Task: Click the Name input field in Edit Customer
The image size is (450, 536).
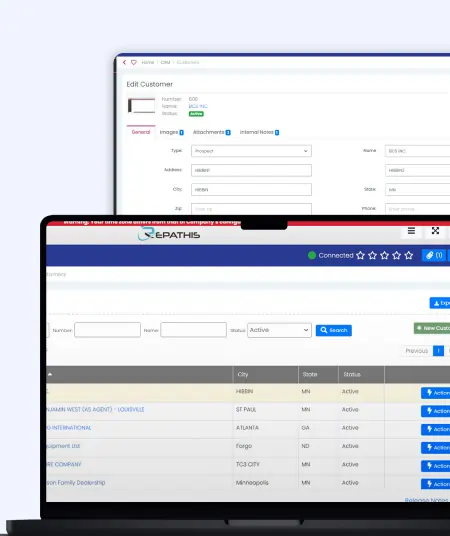Action: pos(418,151)
